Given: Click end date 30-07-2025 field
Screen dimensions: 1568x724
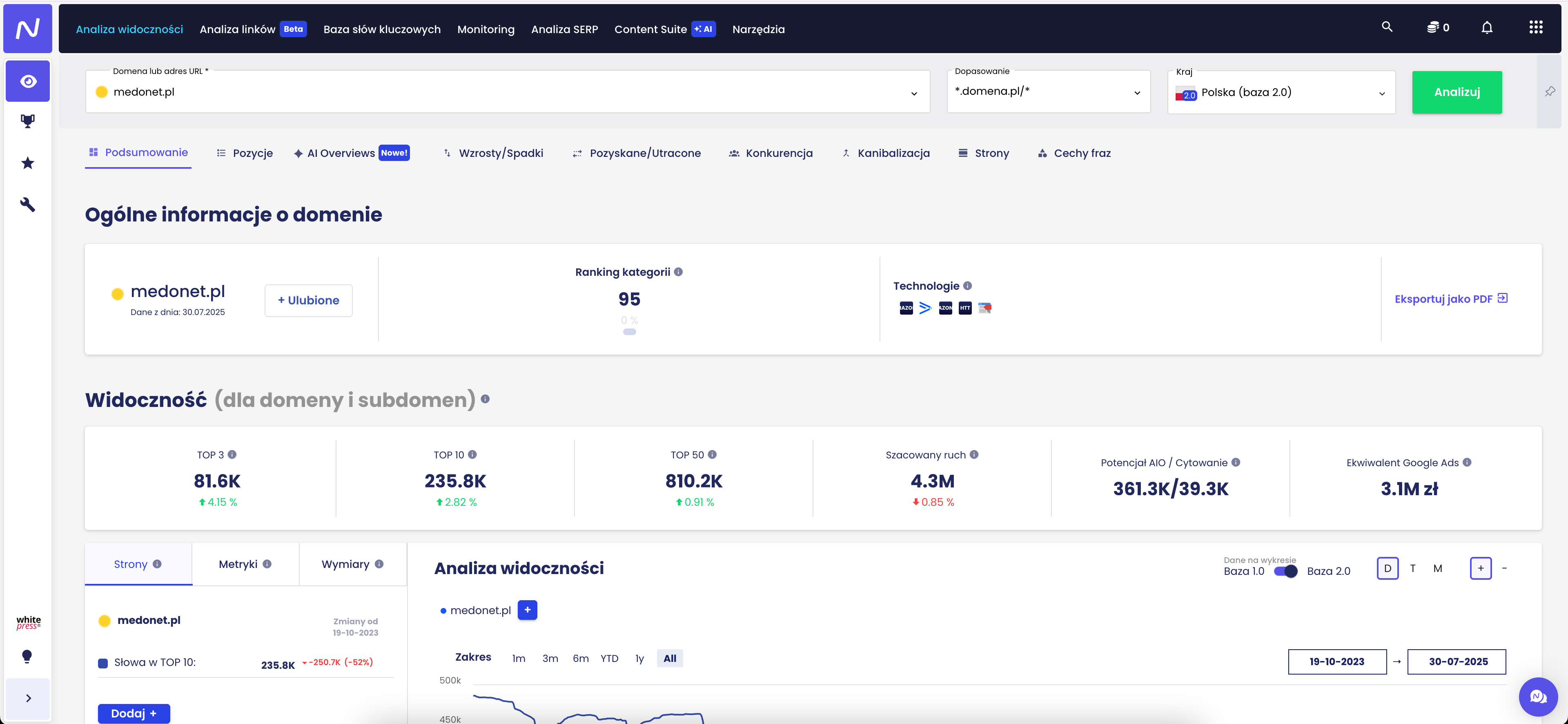Looking at the screenshot, I should pyautogui.click(x=1457, y=662).
